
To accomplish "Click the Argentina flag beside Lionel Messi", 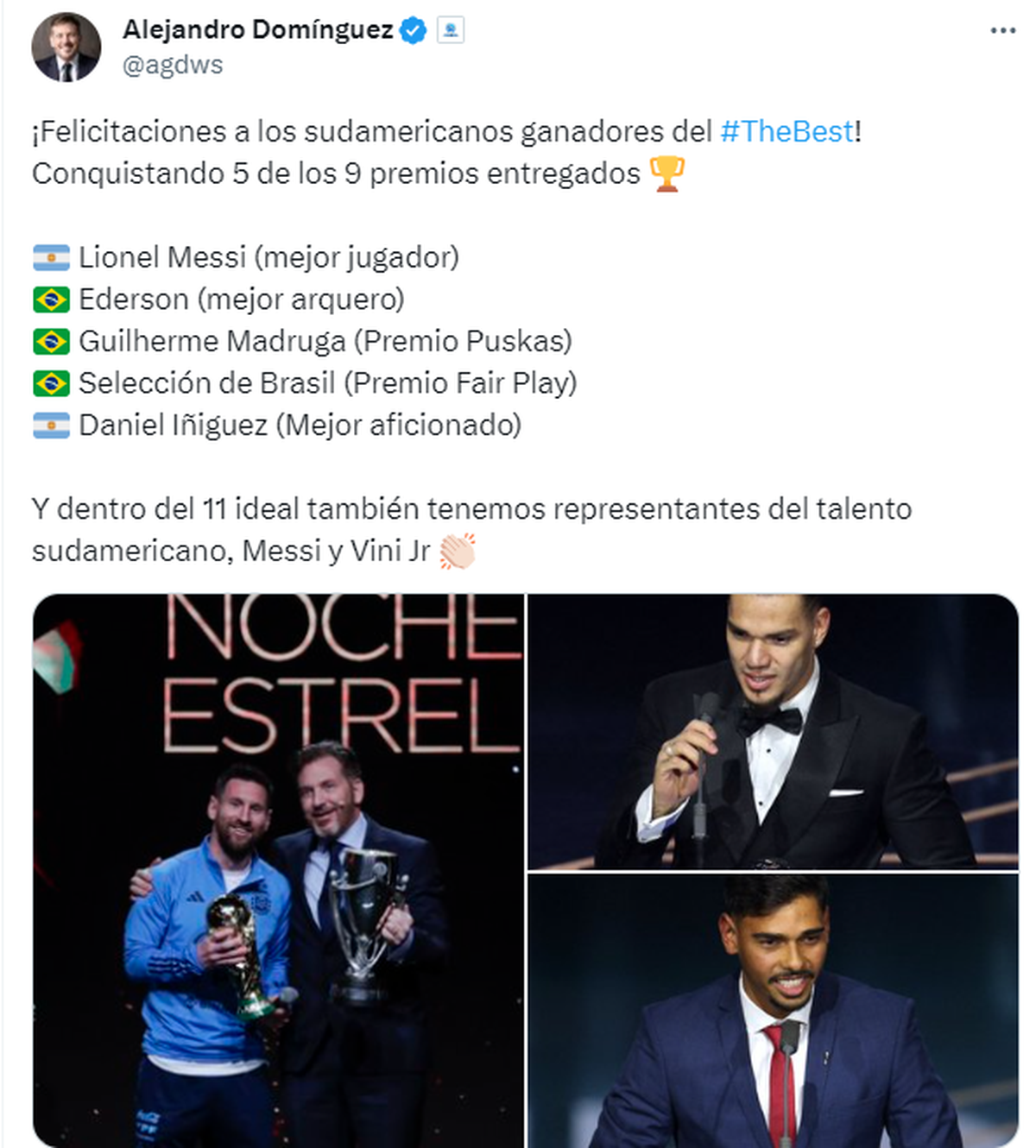I will pos(51,257).
